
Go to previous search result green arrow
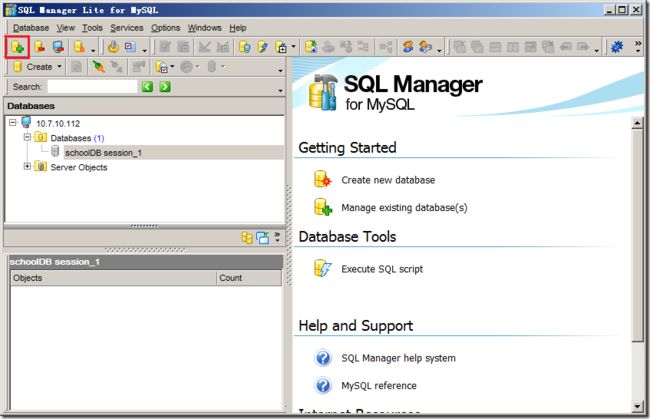pos(148,87)
